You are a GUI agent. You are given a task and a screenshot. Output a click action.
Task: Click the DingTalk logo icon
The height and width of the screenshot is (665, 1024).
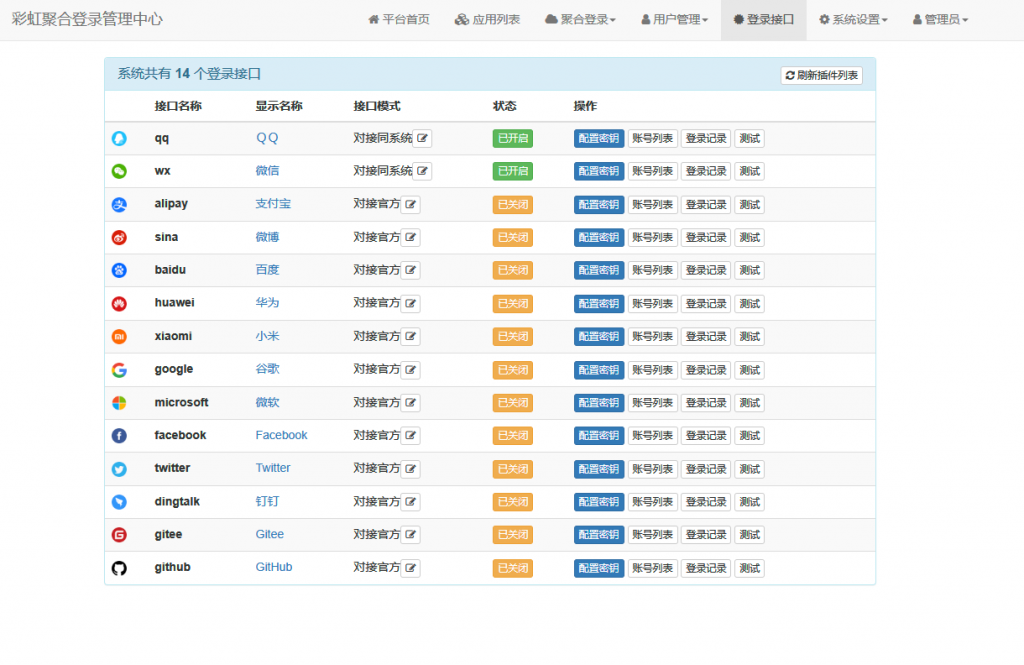(x=119, y=502)
